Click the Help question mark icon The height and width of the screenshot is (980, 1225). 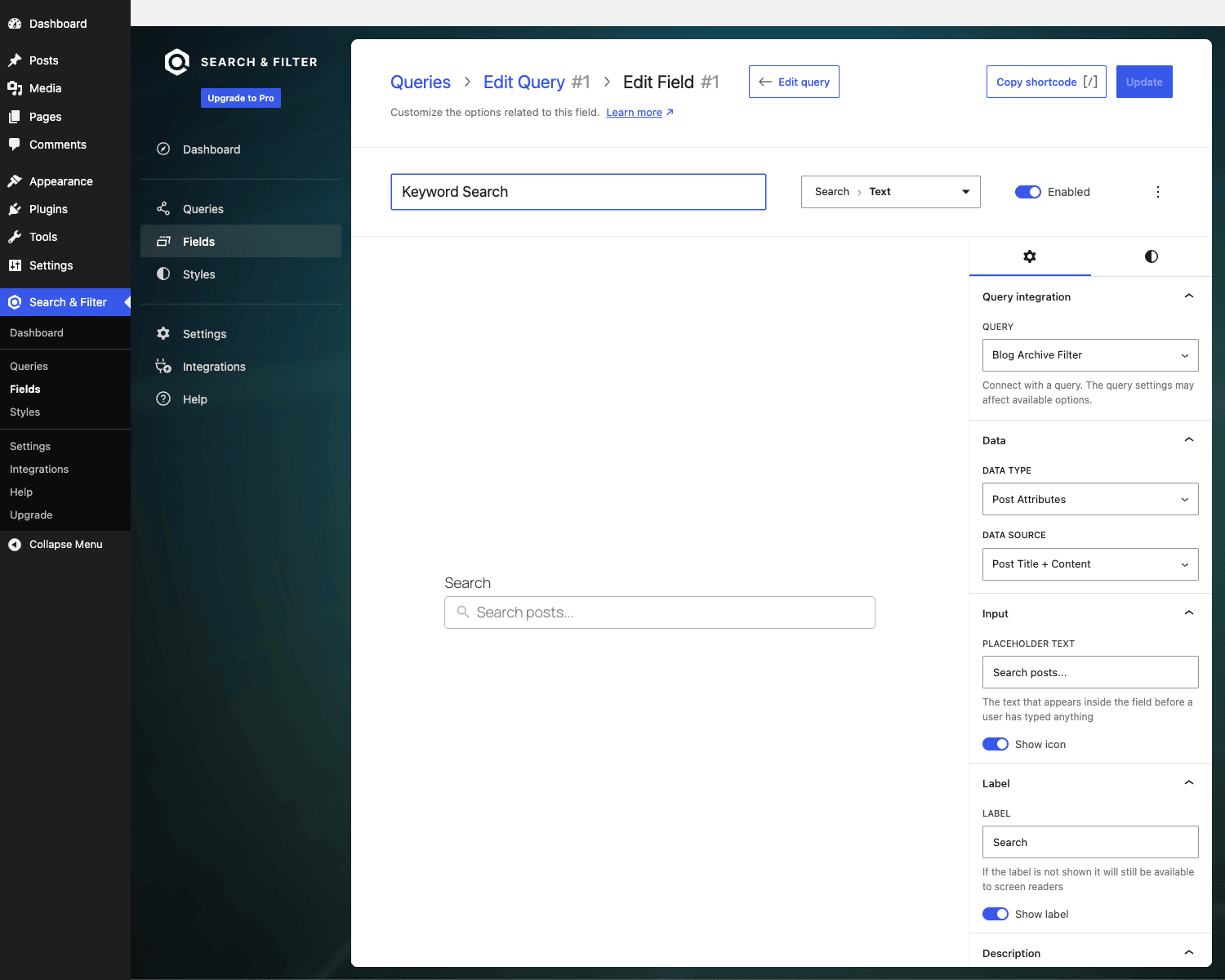[x=163, y=399]
